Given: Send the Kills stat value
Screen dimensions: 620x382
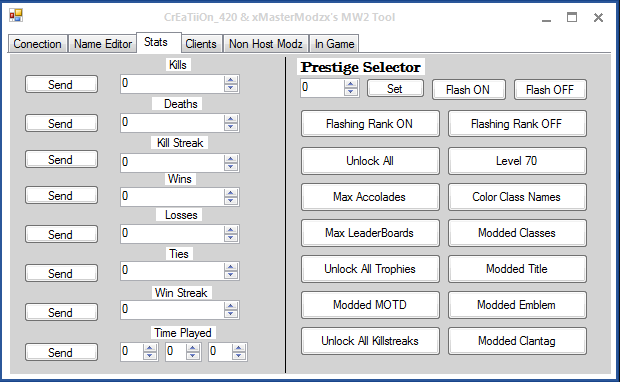Looking at the screenshot, I should [x=61, y=84].
